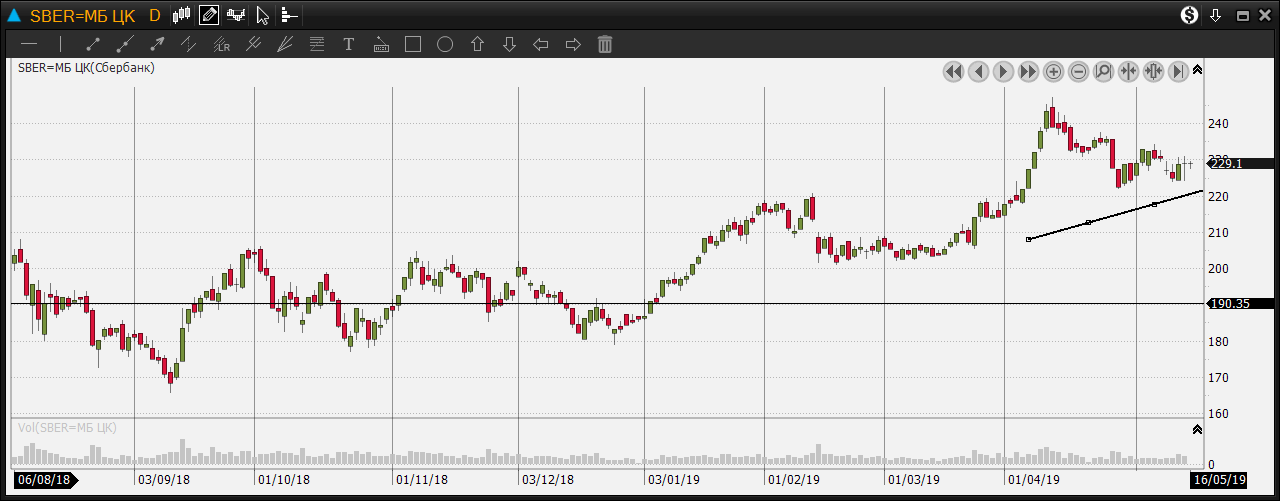The image size is (1280, 501).
Task: Open the candlestick chart type selector
Action: 181,15
